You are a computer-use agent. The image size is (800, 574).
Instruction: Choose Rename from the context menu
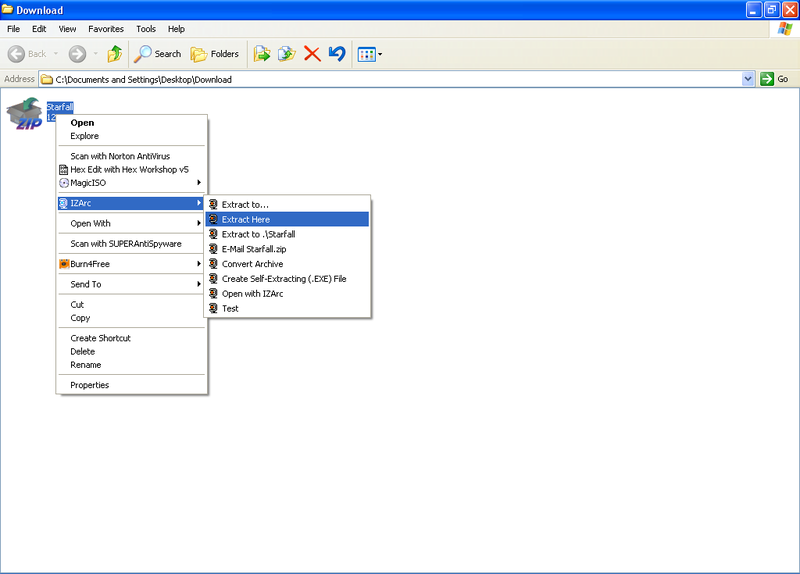tap(132, 365)
